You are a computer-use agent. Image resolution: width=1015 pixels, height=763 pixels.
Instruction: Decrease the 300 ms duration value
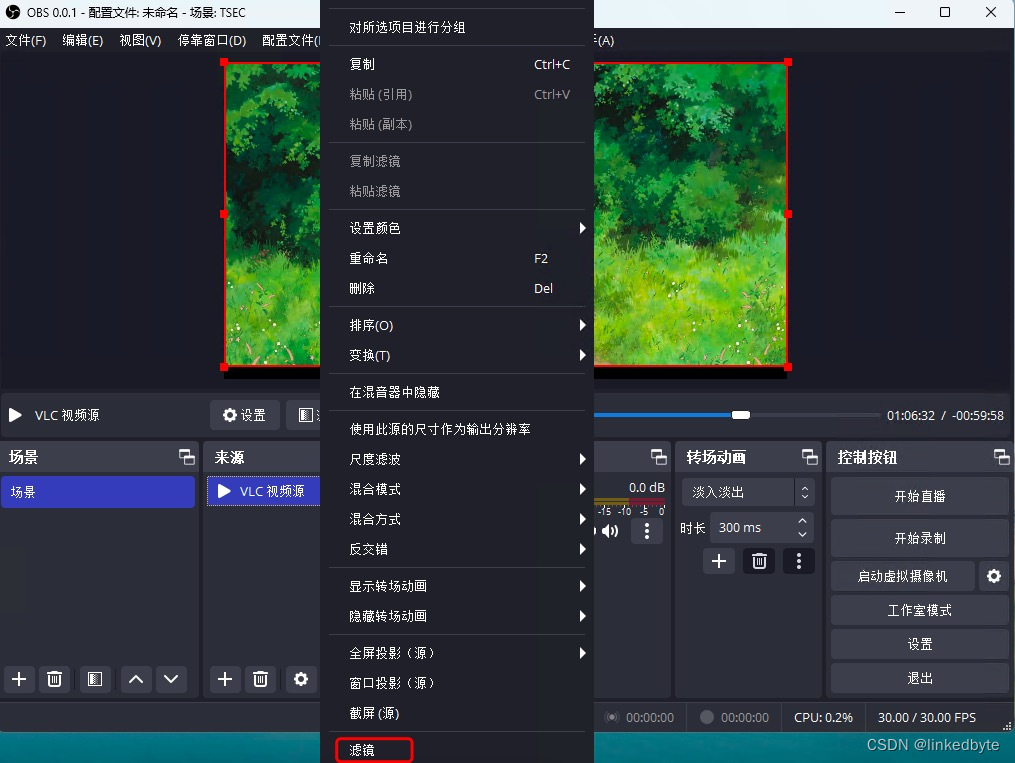coord(802,535)
